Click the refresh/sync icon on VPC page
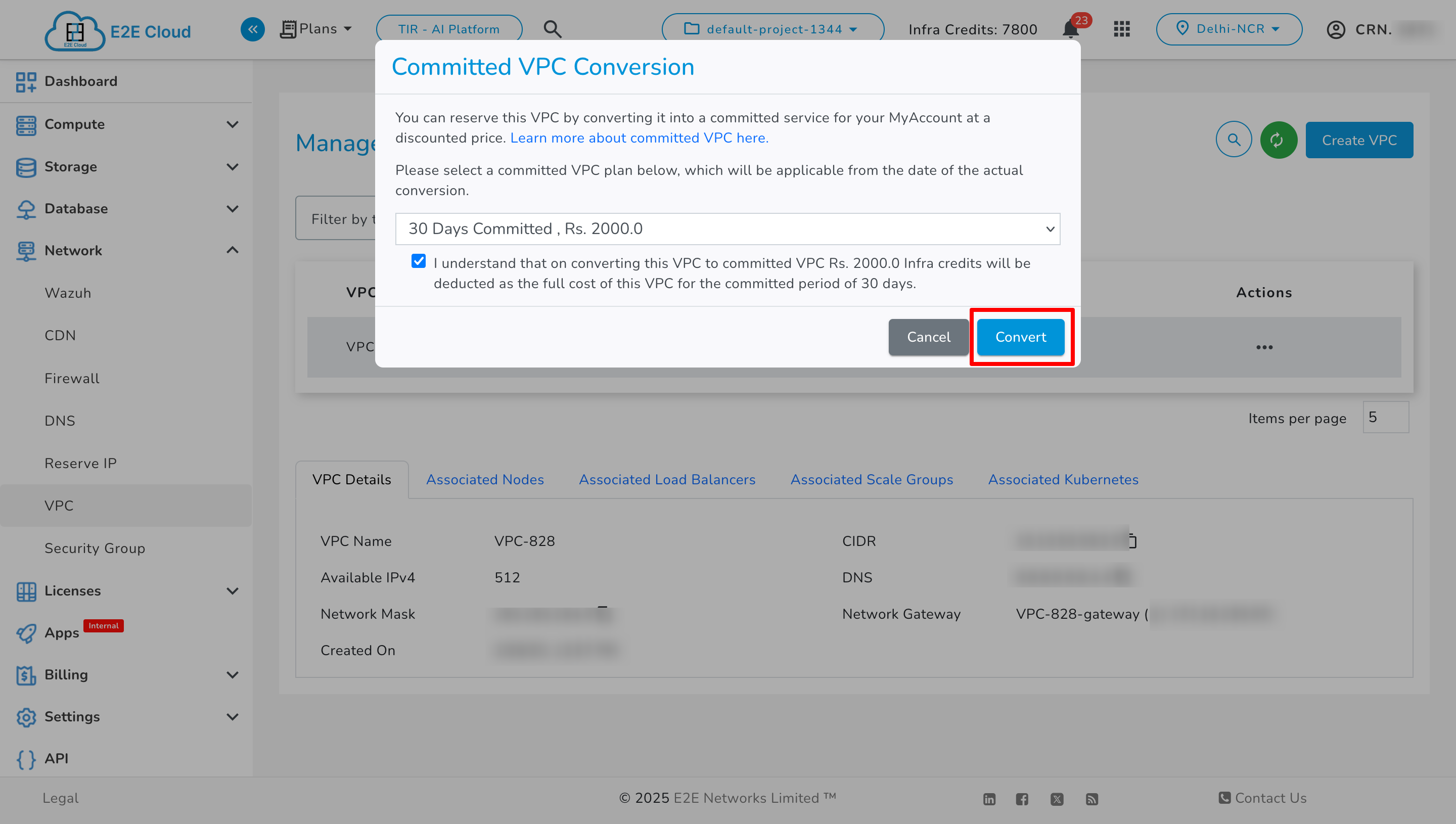 1278,140
